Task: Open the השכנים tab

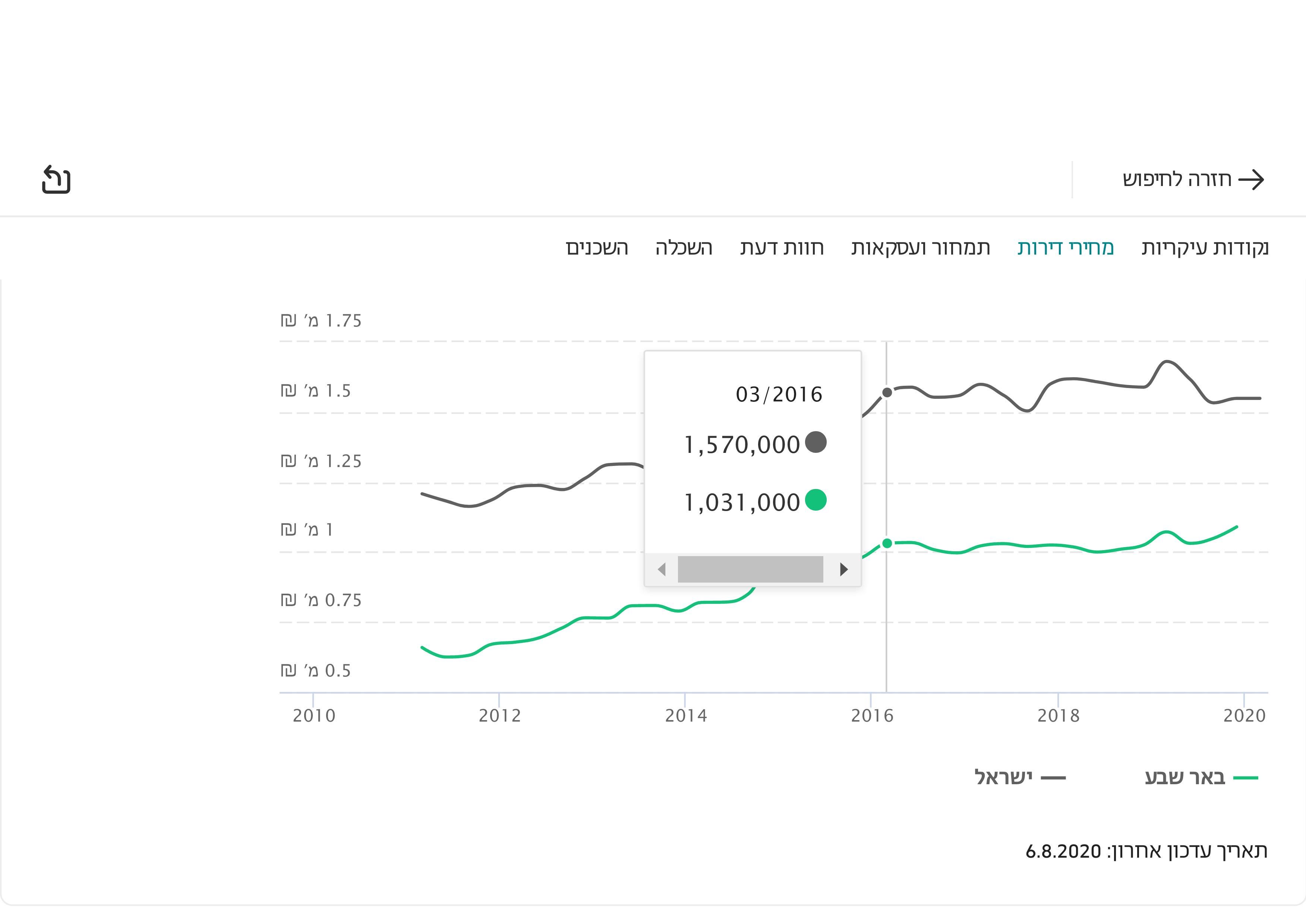Action: pyautogui.click(x=597, y=248)
